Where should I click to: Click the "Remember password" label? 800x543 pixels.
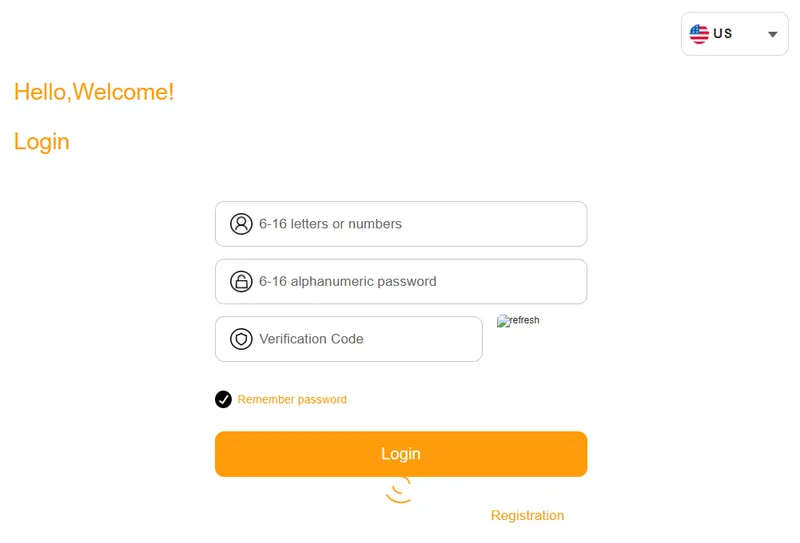pos(292,400)
